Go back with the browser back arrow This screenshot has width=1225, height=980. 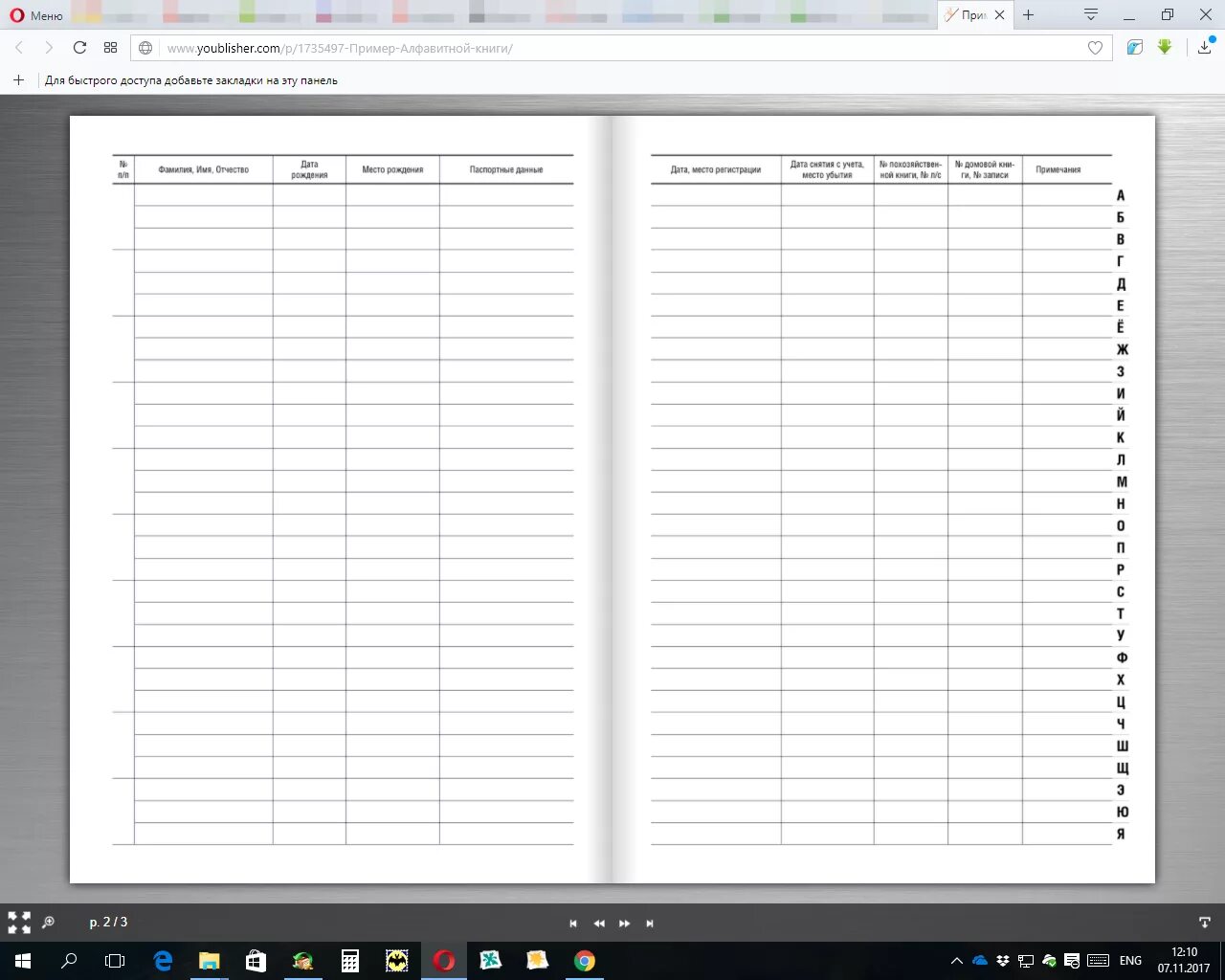(x=19, y=48)
